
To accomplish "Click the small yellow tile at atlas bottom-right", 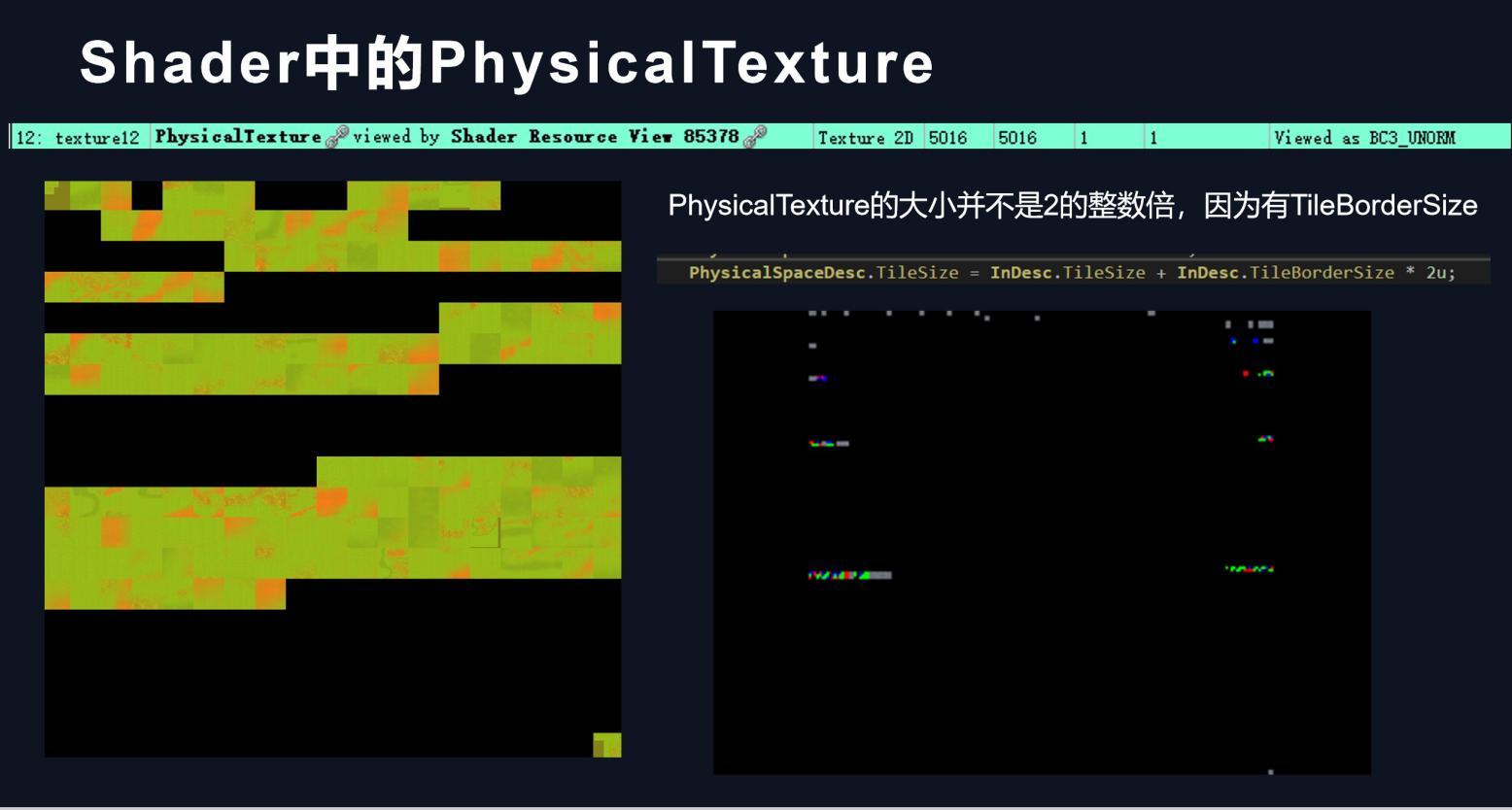I will 607,744.
